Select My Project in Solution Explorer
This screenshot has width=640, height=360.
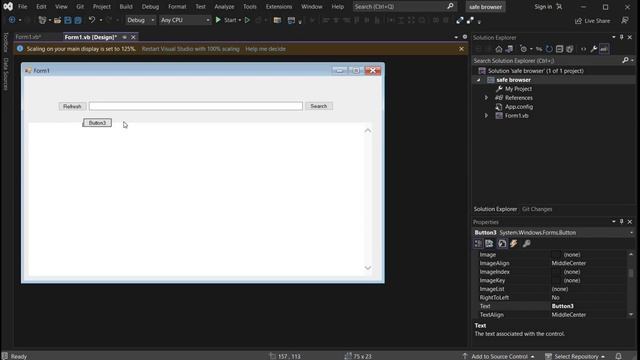518,89
